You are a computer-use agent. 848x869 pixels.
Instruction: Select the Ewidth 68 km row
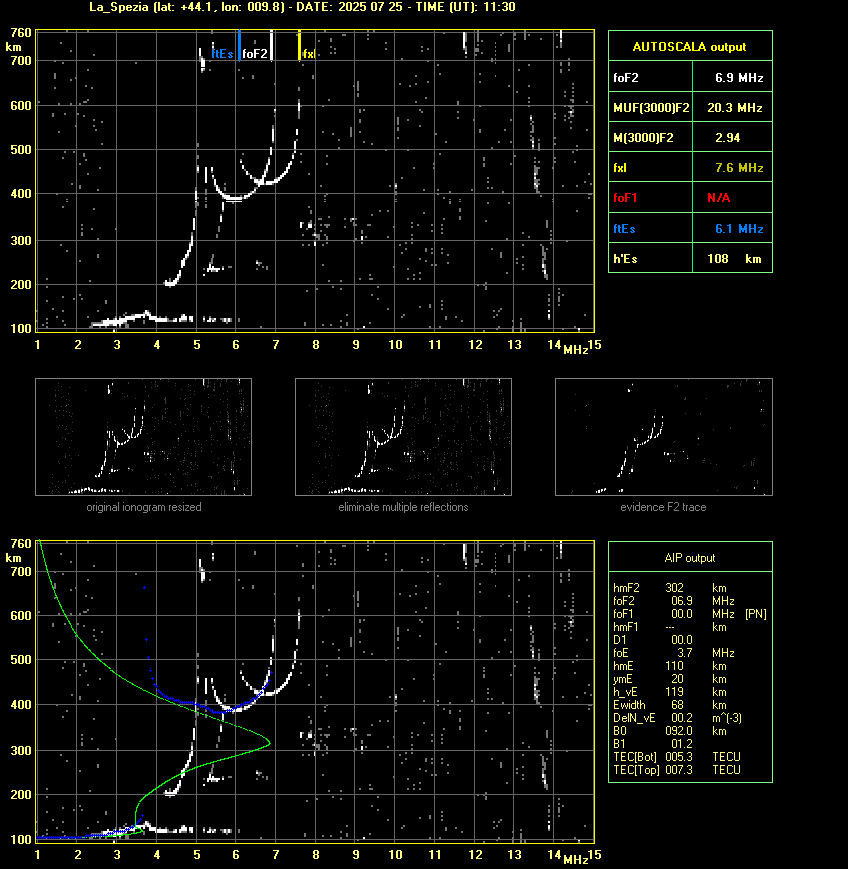click(670, 705)
